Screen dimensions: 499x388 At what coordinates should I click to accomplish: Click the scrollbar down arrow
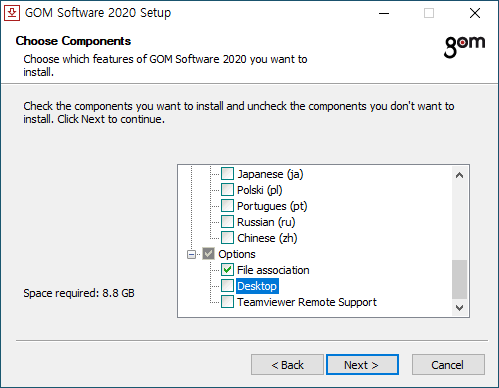click(x=459, y=308)
